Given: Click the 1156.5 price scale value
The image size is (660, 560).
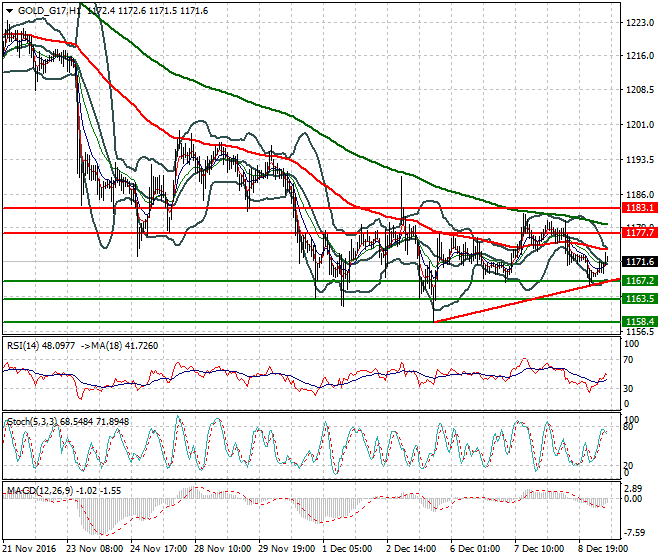Looking at the screenshot, I should tap(640, 331).
